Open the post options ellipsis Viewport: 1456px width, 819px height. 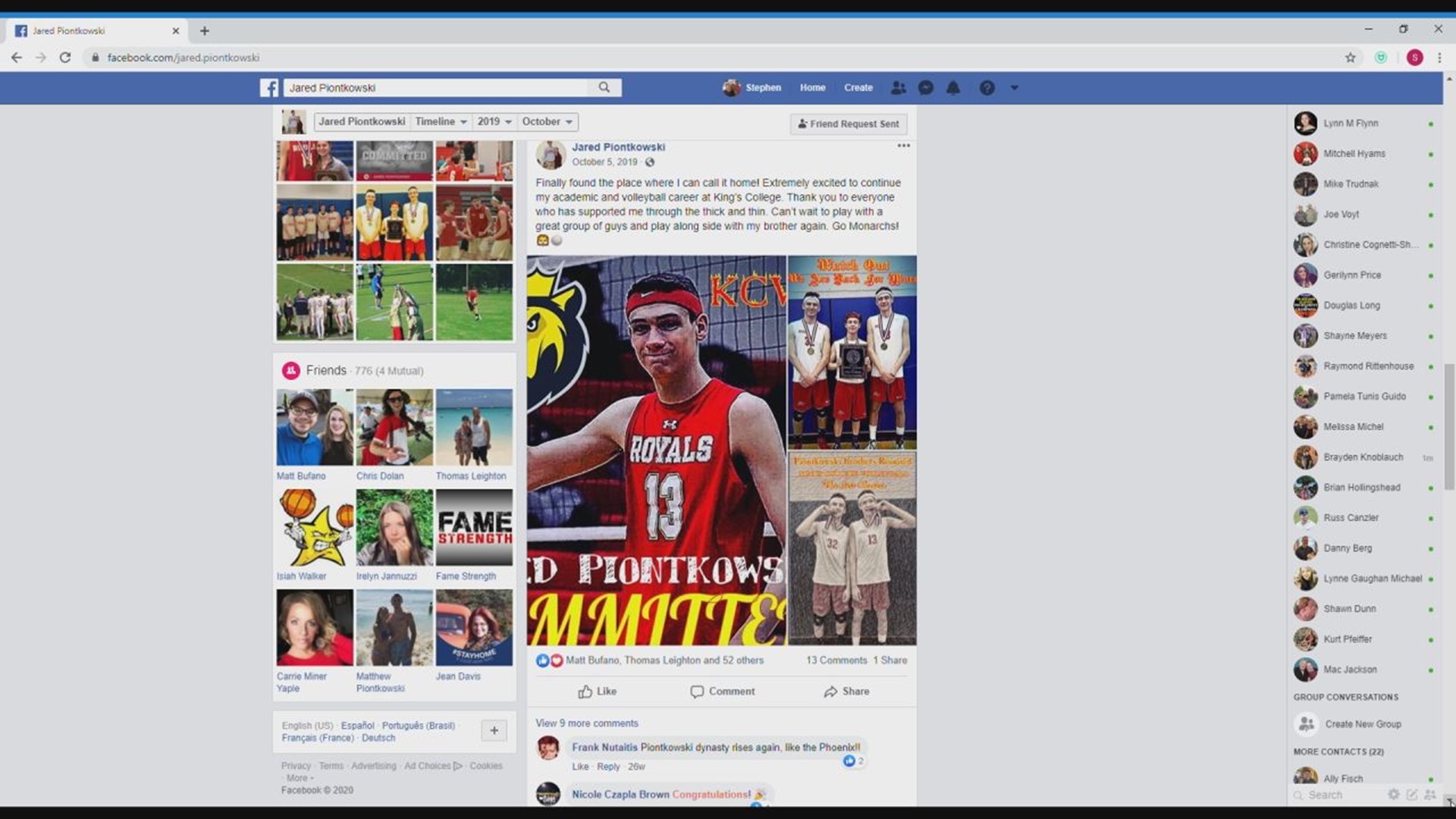pyautogui.click(x=903, y=146)
